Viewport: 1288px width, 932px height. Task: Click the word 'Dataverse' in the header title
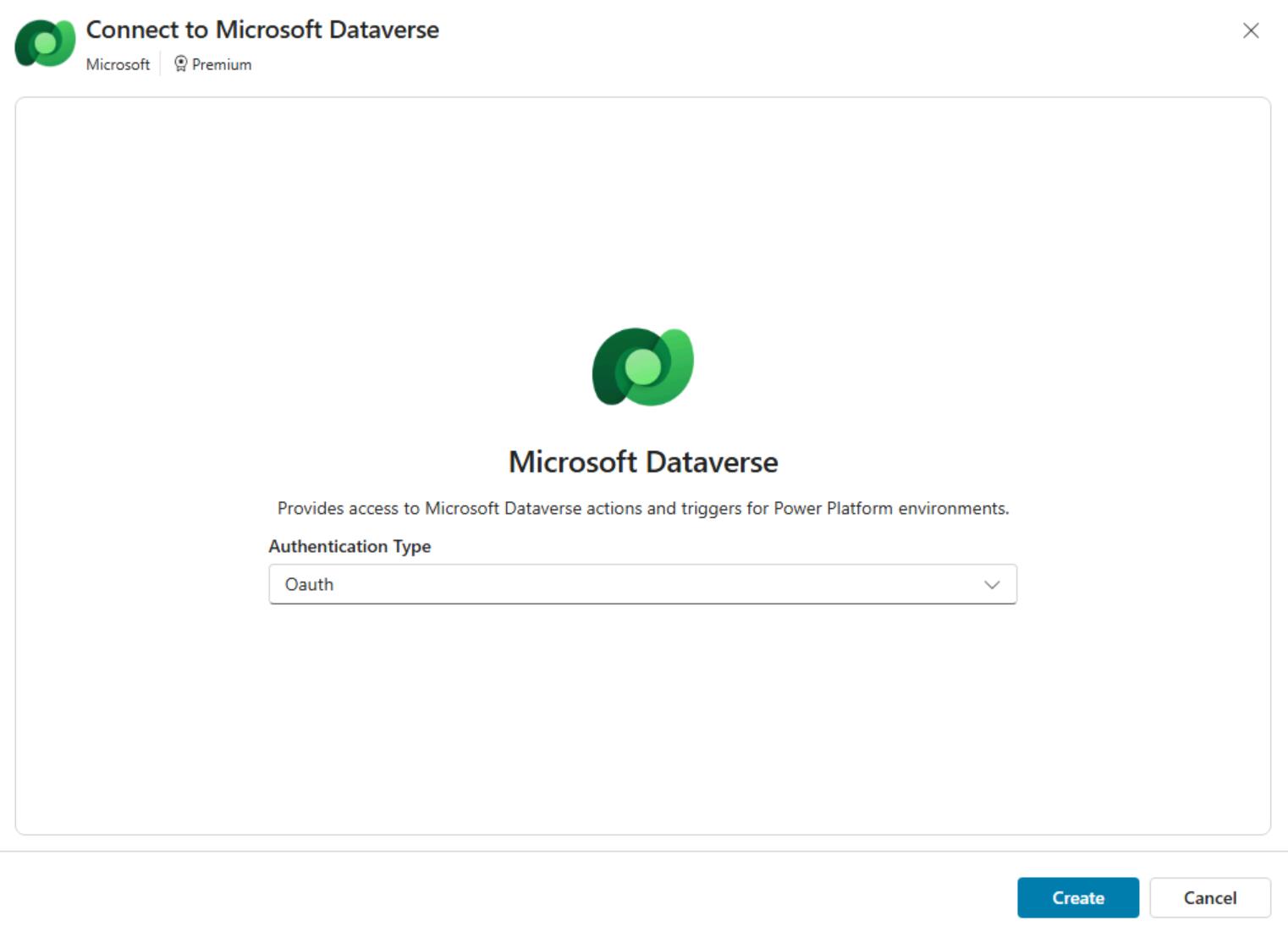tap(383, 30)
